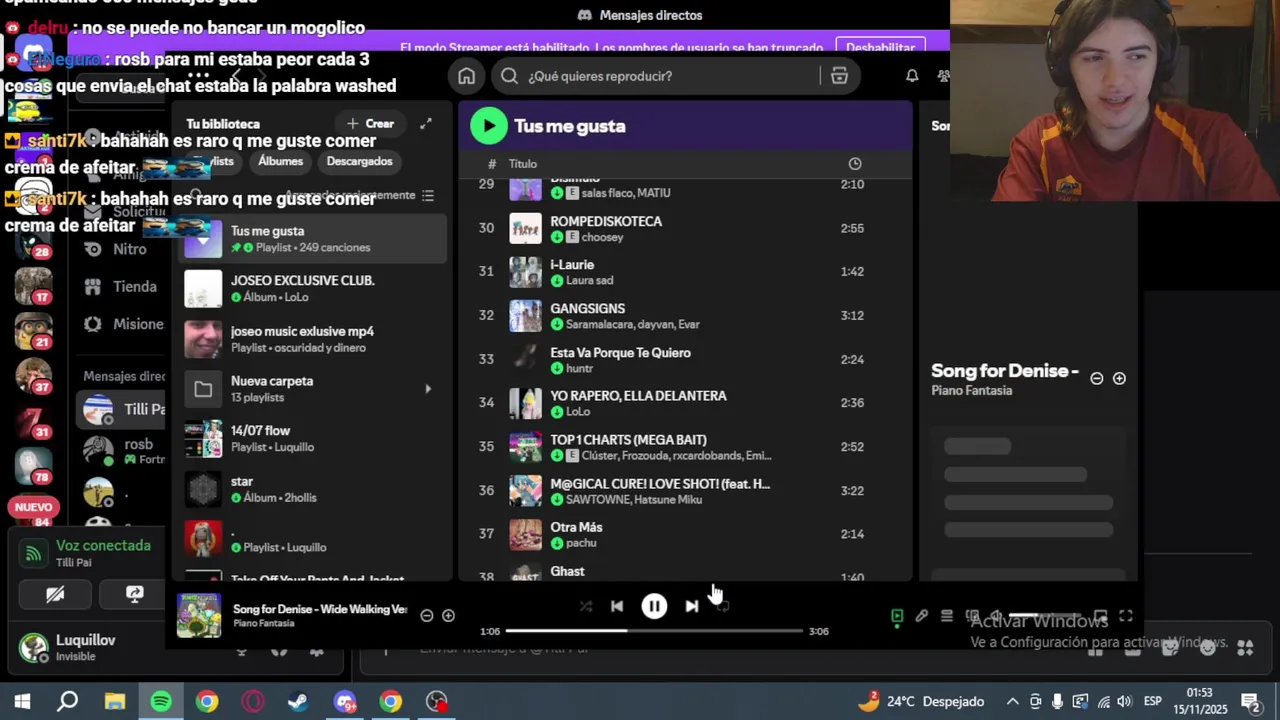Open Voz conectada voice details
The width and height of the screenshot is (1280, 720).
(x=103, y=546)
